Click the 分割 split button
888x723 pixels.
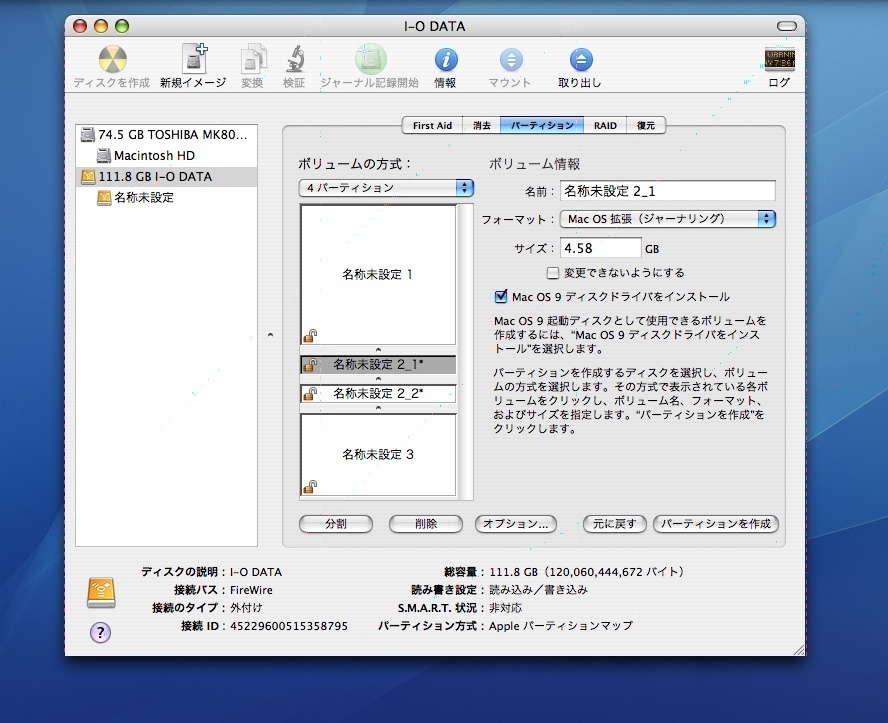coord(336,524)
